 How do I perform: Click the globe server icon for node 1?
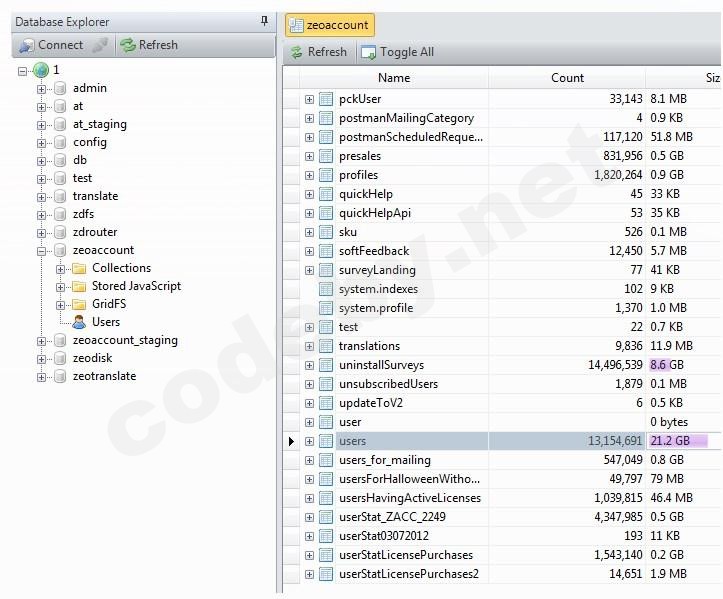pos(41,70)
